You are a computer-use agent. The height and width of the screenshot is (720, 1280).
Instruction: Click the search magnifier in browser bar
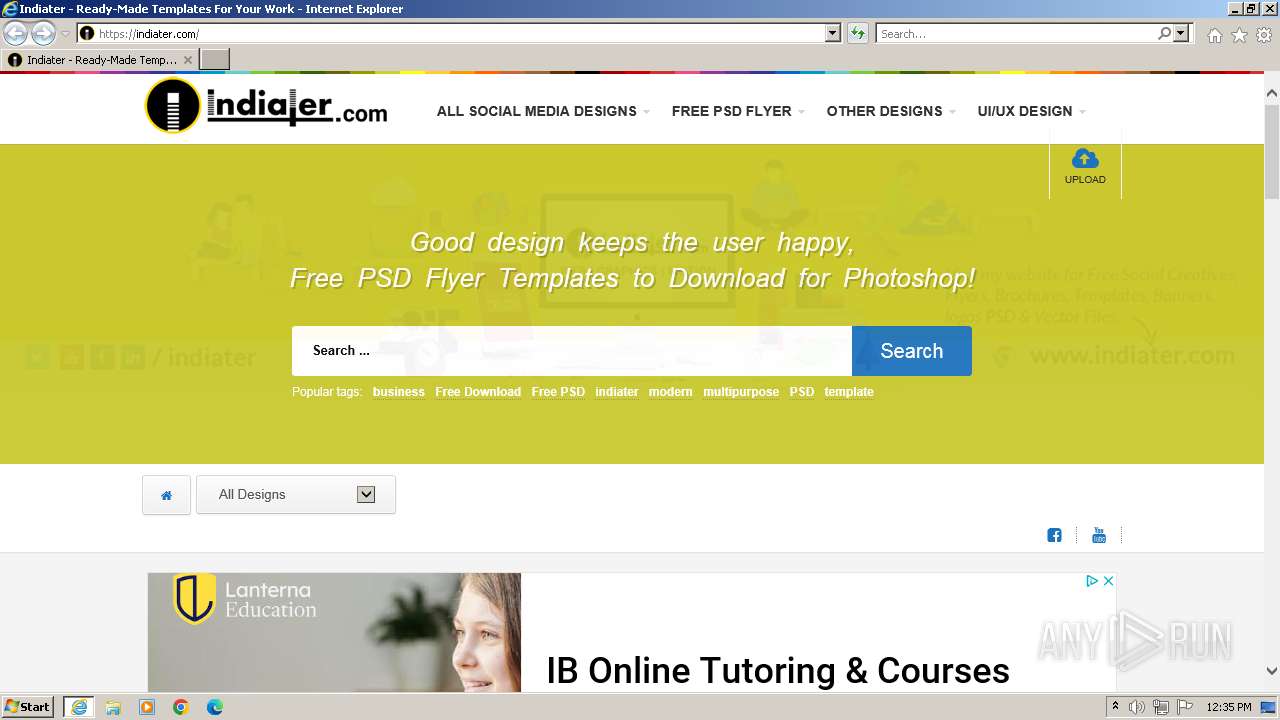pyautogui.click(x=1164, y=33)
